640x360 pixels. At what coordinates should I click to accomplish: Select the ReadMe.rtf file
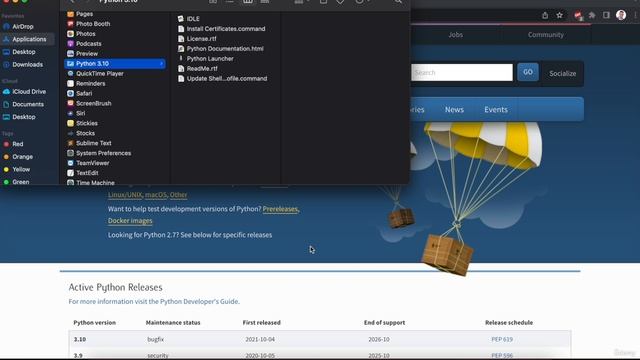click(198, 69)
